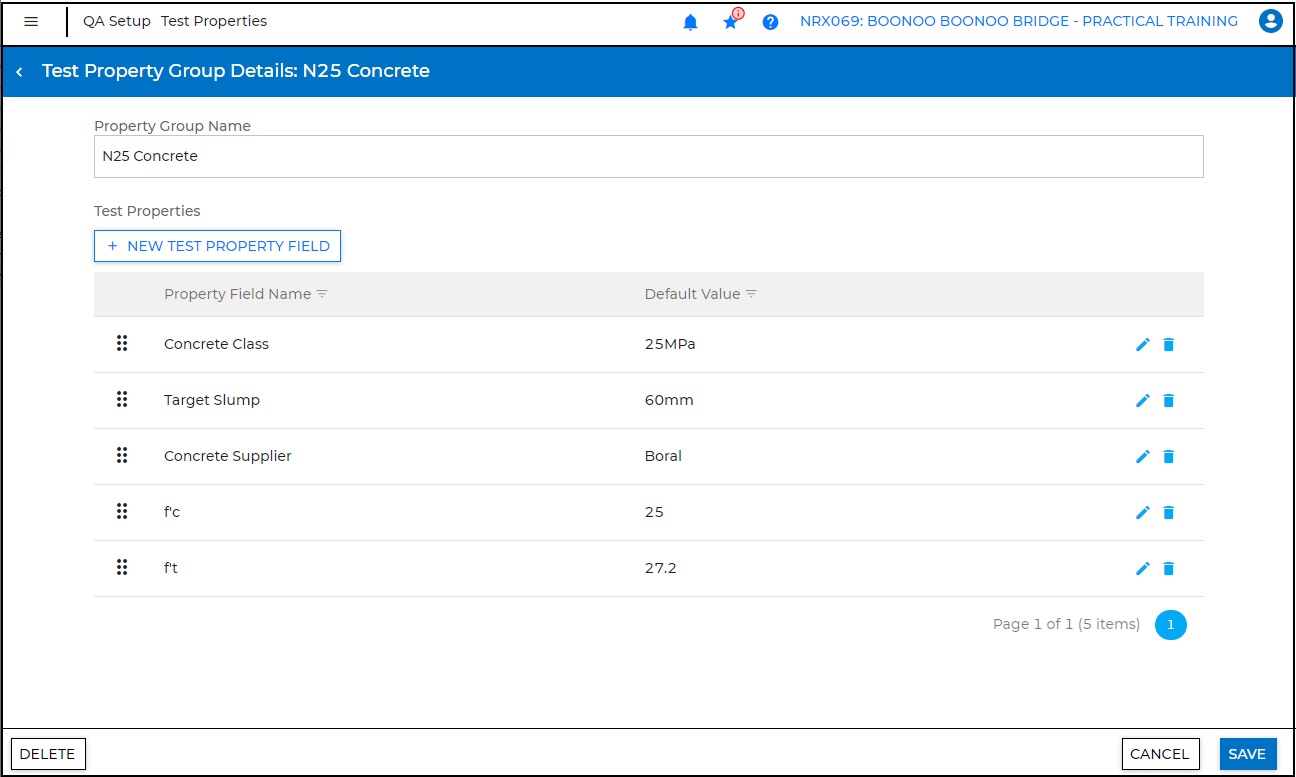Open the user account profile icon
This screenshot has width=1296, height=777.
(1270, 21)
